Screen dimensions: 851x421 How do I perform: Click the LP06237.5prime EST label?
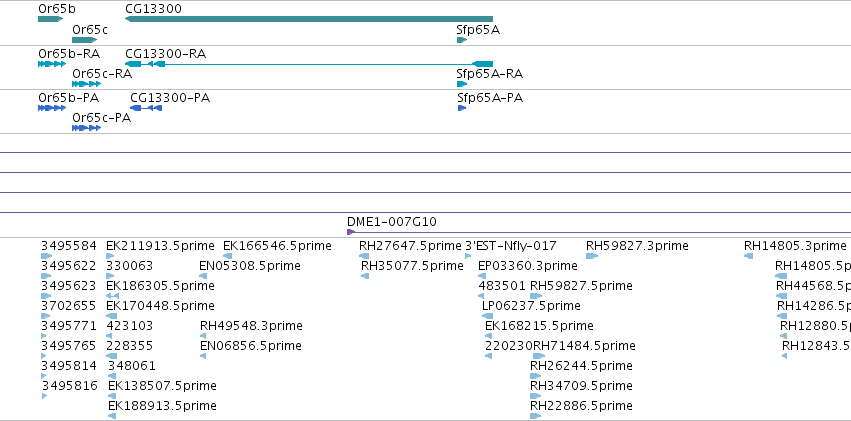click(x=531, y=306)
